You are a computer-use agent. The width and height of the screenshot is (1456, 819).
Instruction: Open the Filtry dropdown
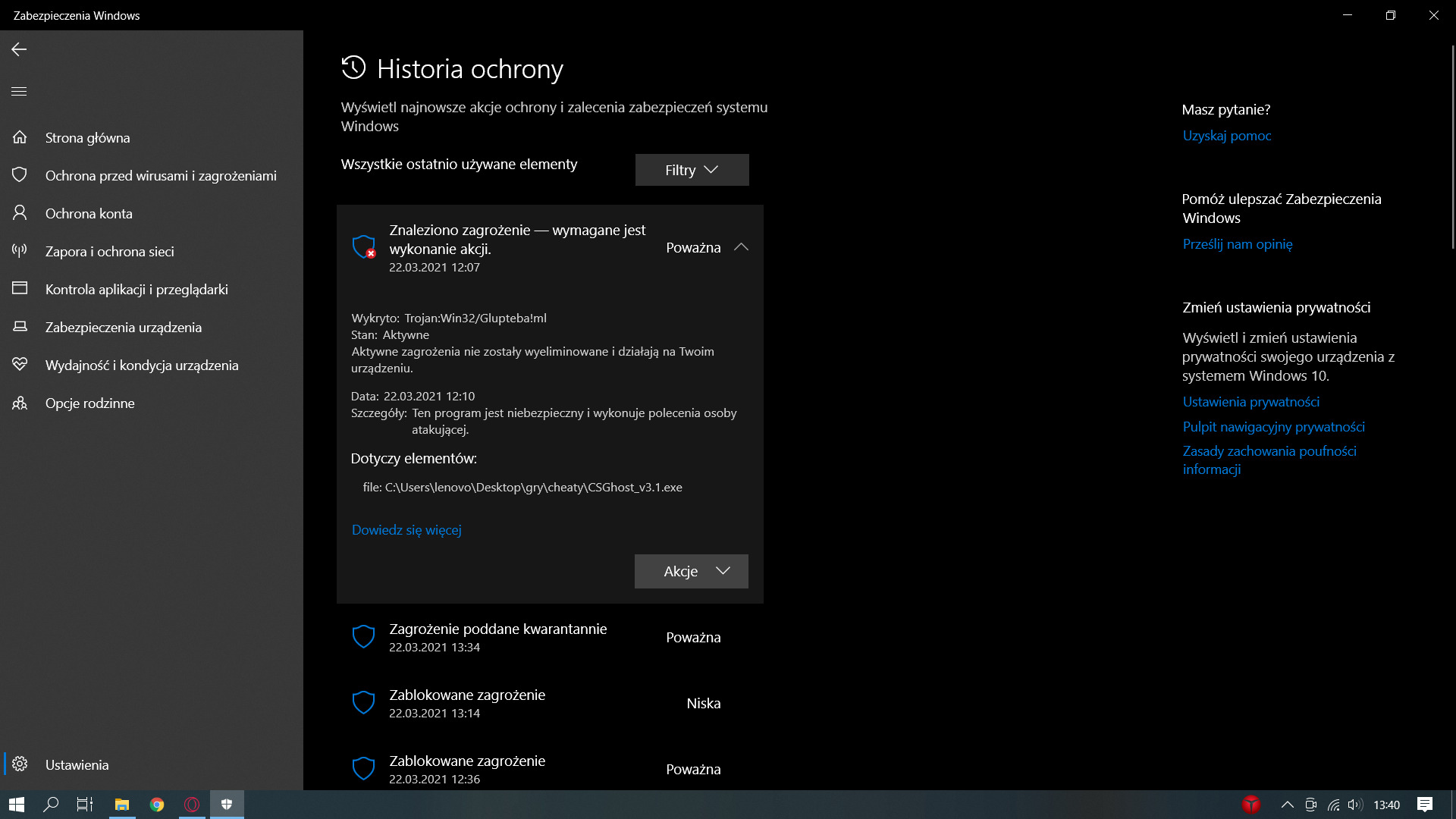coord(692,170)
